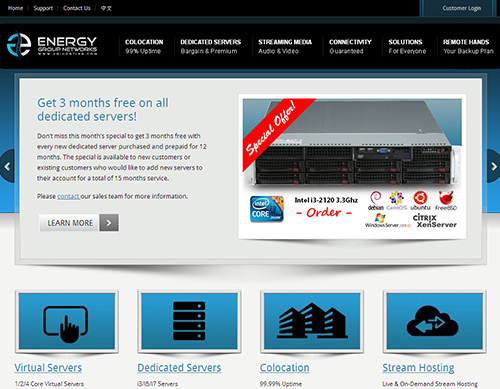Open the Colocation heading link
This screenshot has height=389, width=500.
coord(284,367)
